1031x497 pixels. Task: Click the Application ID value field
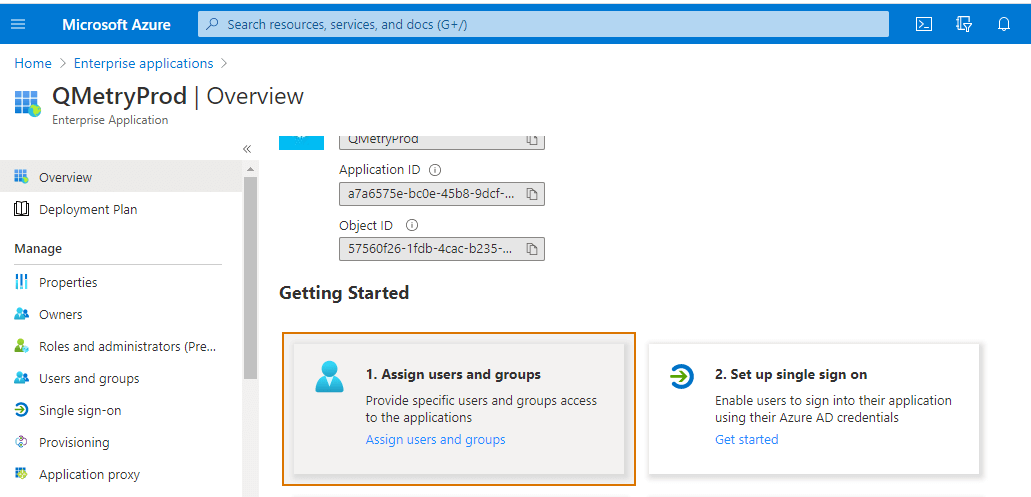442,194
